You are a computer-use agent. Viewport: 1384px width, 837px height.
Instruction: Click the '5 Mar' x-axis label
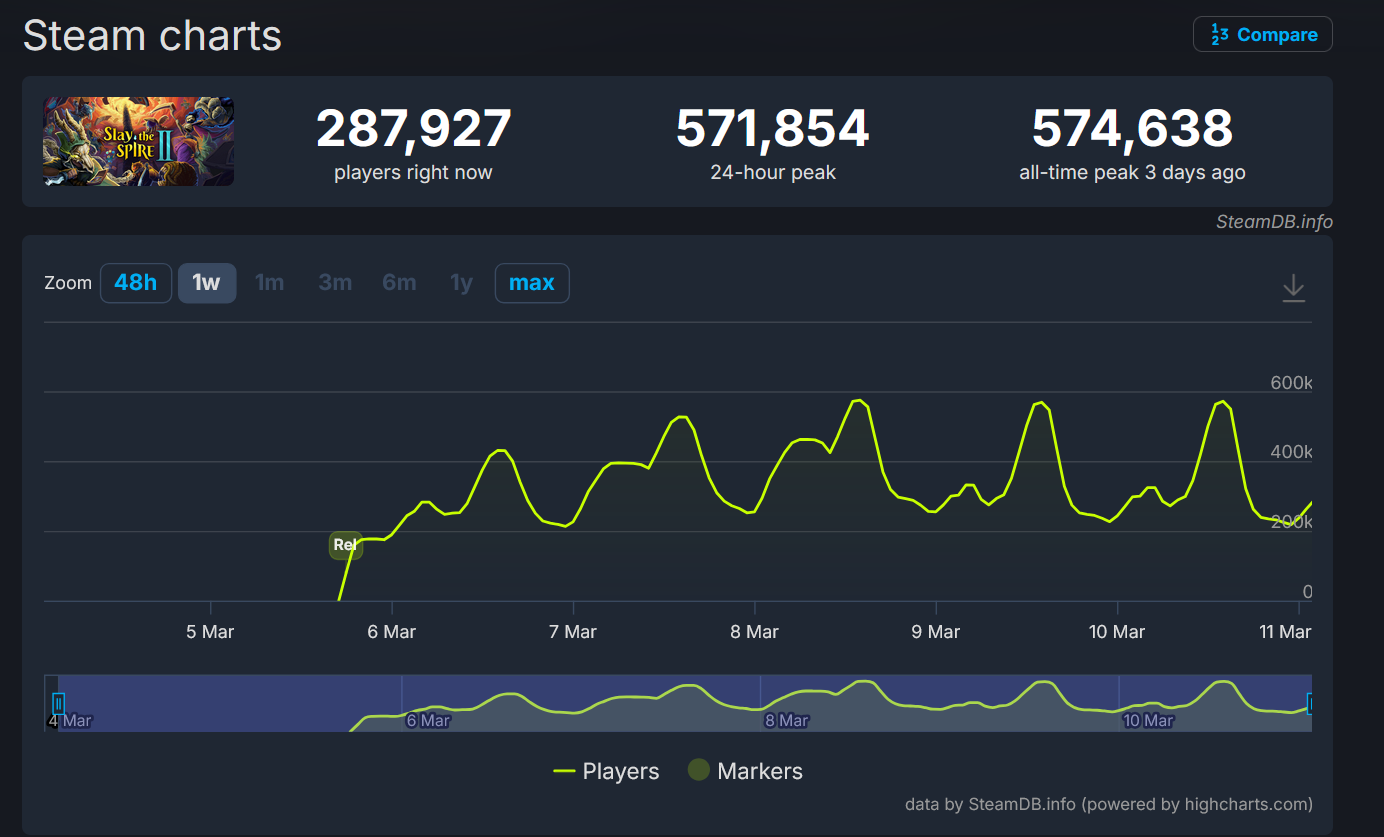[210, 632]
